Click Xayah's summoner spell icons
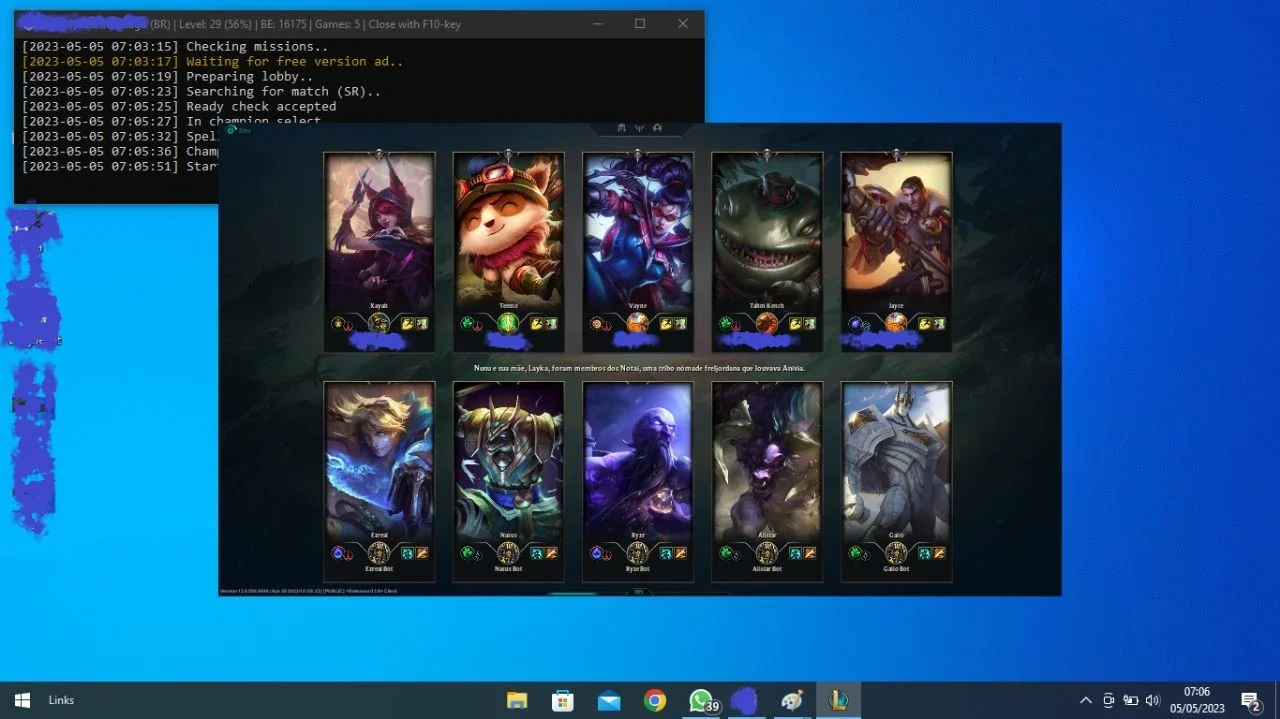 415,323
